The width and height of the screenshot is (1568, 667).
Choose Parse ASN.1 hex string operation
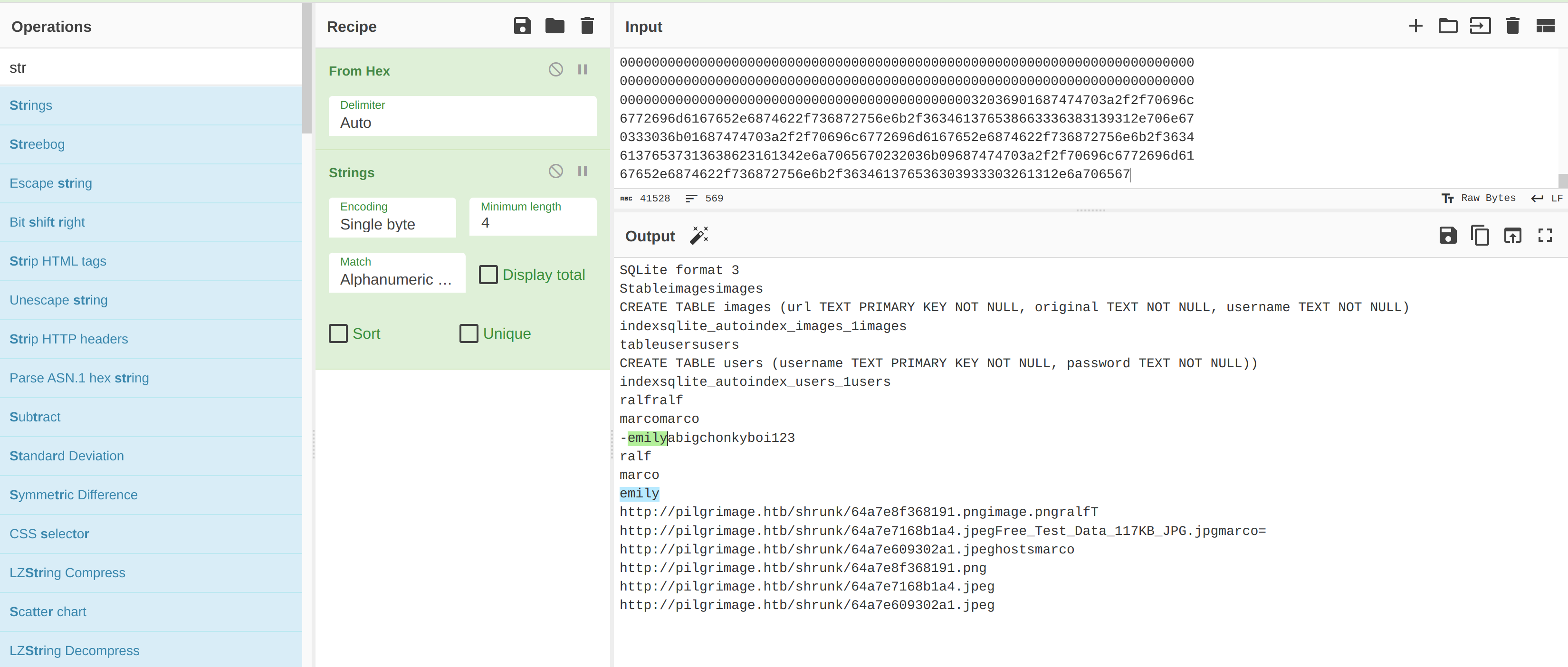coord(151,378)
